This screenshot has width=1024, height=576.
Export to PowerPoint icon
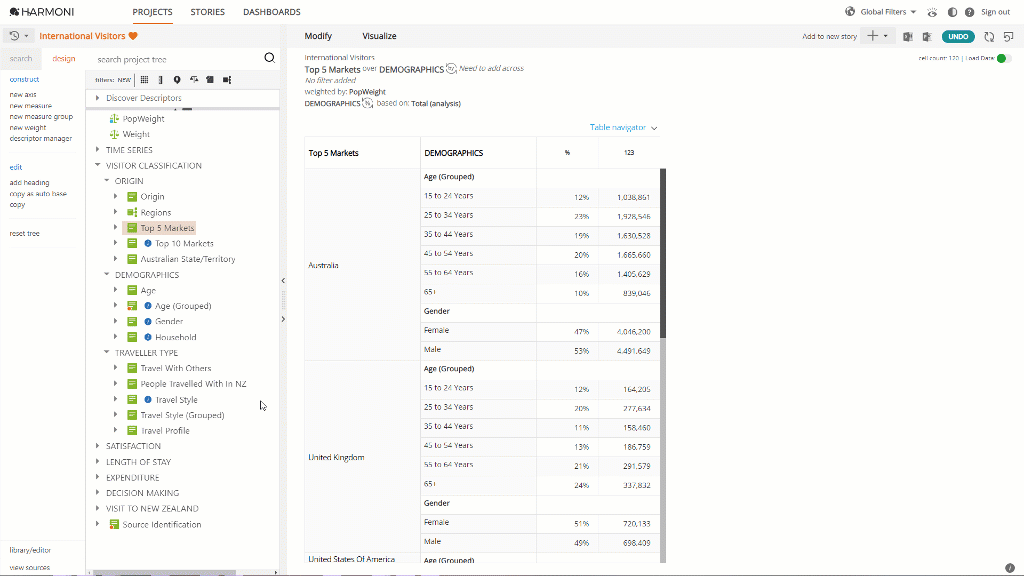[x=927, y=37]
